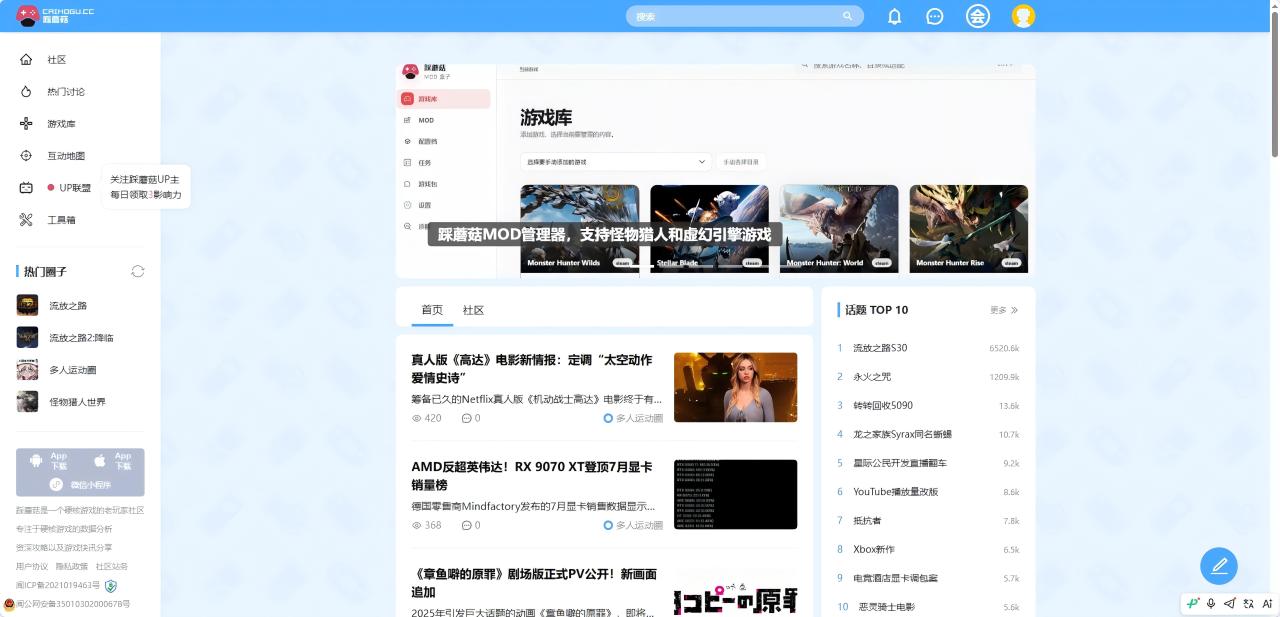Click the 闽公网安备 registration link
This screenshot has height=617, width=1280.
click(x=74, y=604)
